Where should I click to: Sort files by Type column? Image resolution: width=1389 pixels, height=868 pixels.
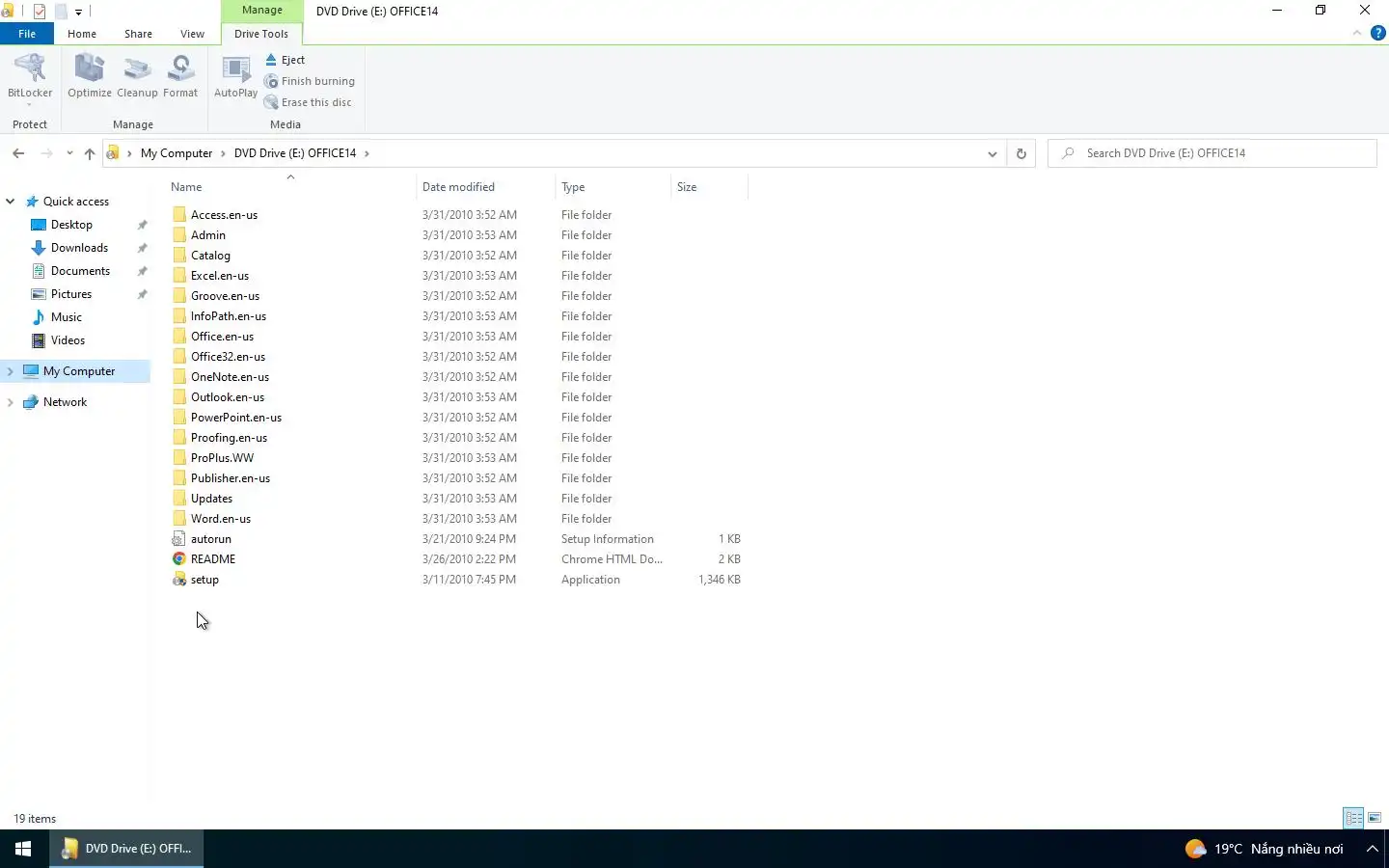pyautogui.click(x=613, y=187)
